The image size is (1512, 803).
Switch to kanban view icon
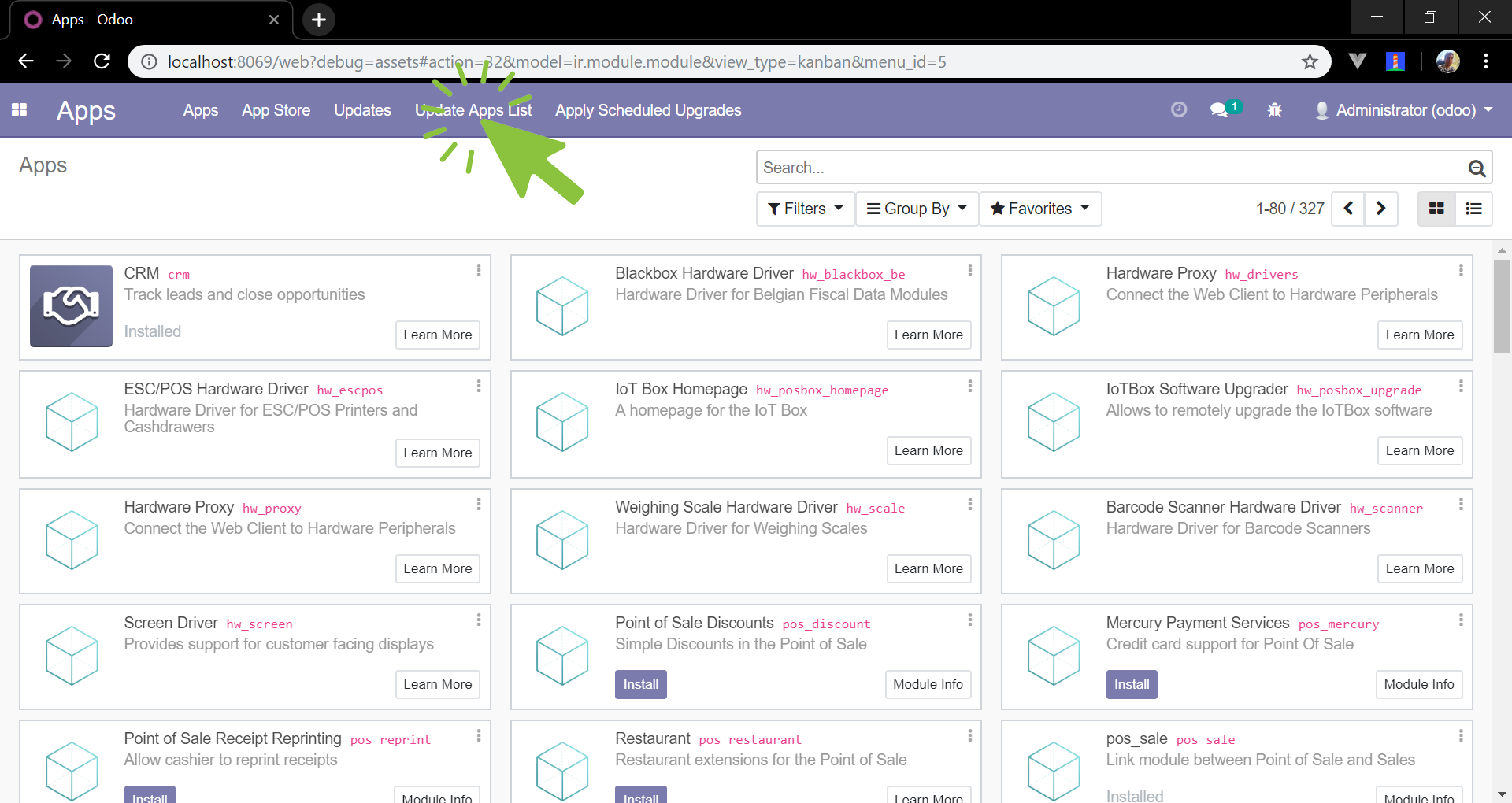pos(1436,209)
